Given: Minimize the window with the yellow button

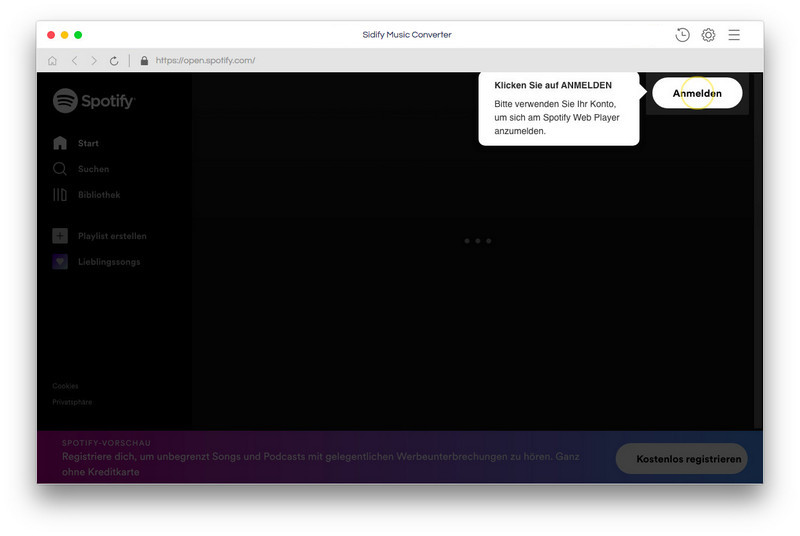Looking at the screenshot, I should coord(64,35).
